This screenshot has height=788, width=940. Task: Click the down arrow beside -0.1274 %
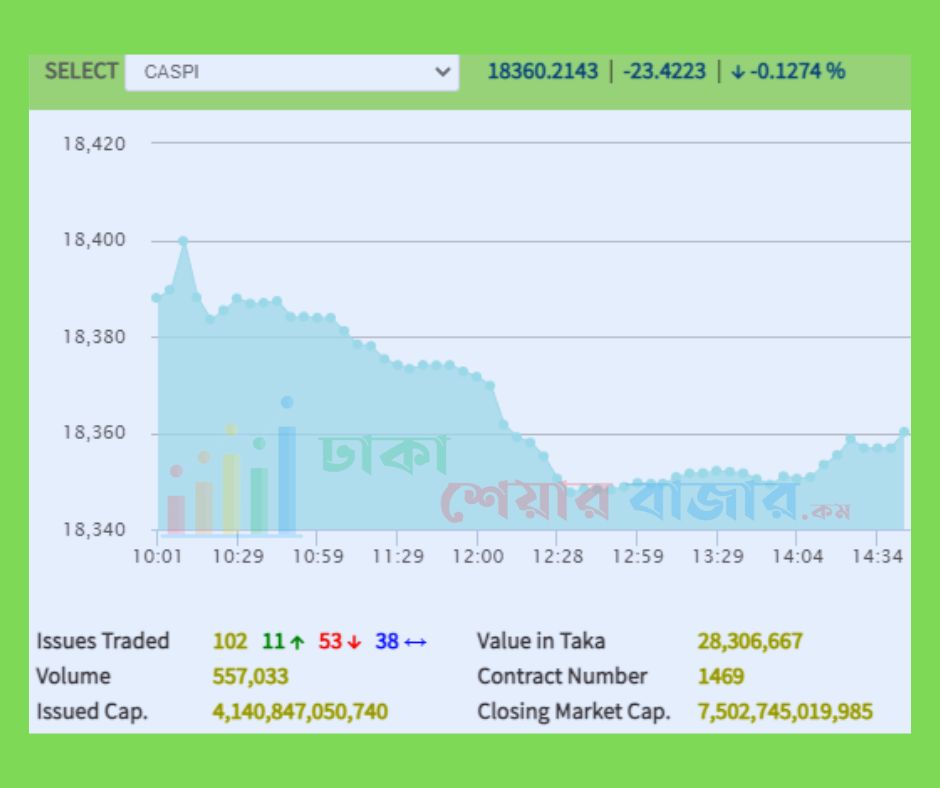(x=738, y=72)
